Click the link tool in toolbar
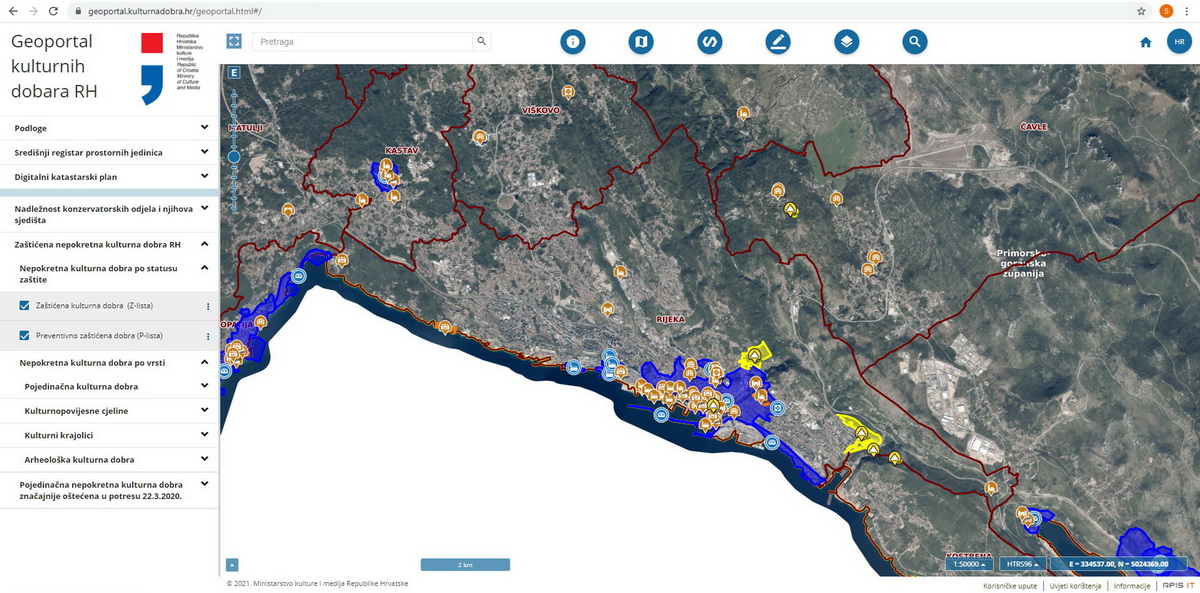This screenshot has width=1200, height=593. [x=709, y=42]
